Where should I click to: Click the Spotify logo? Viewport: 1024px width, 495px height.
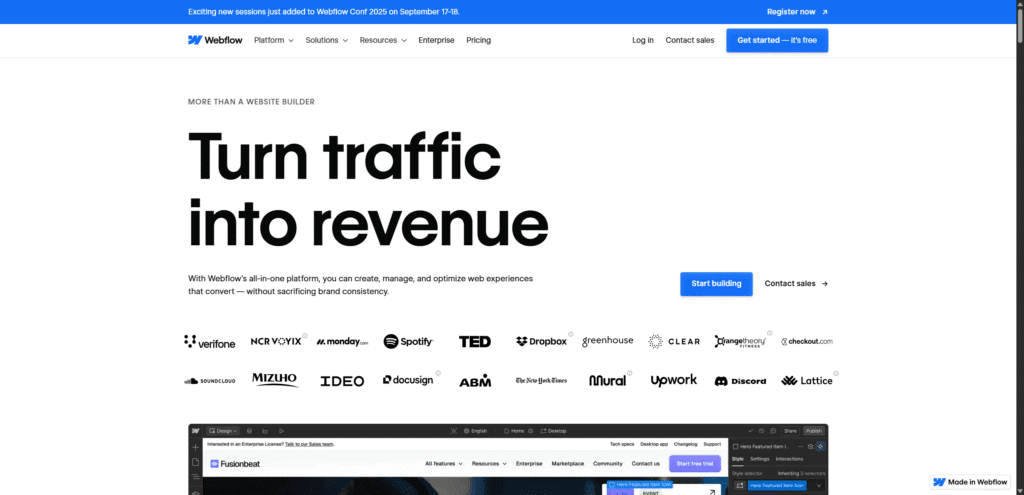408,342
